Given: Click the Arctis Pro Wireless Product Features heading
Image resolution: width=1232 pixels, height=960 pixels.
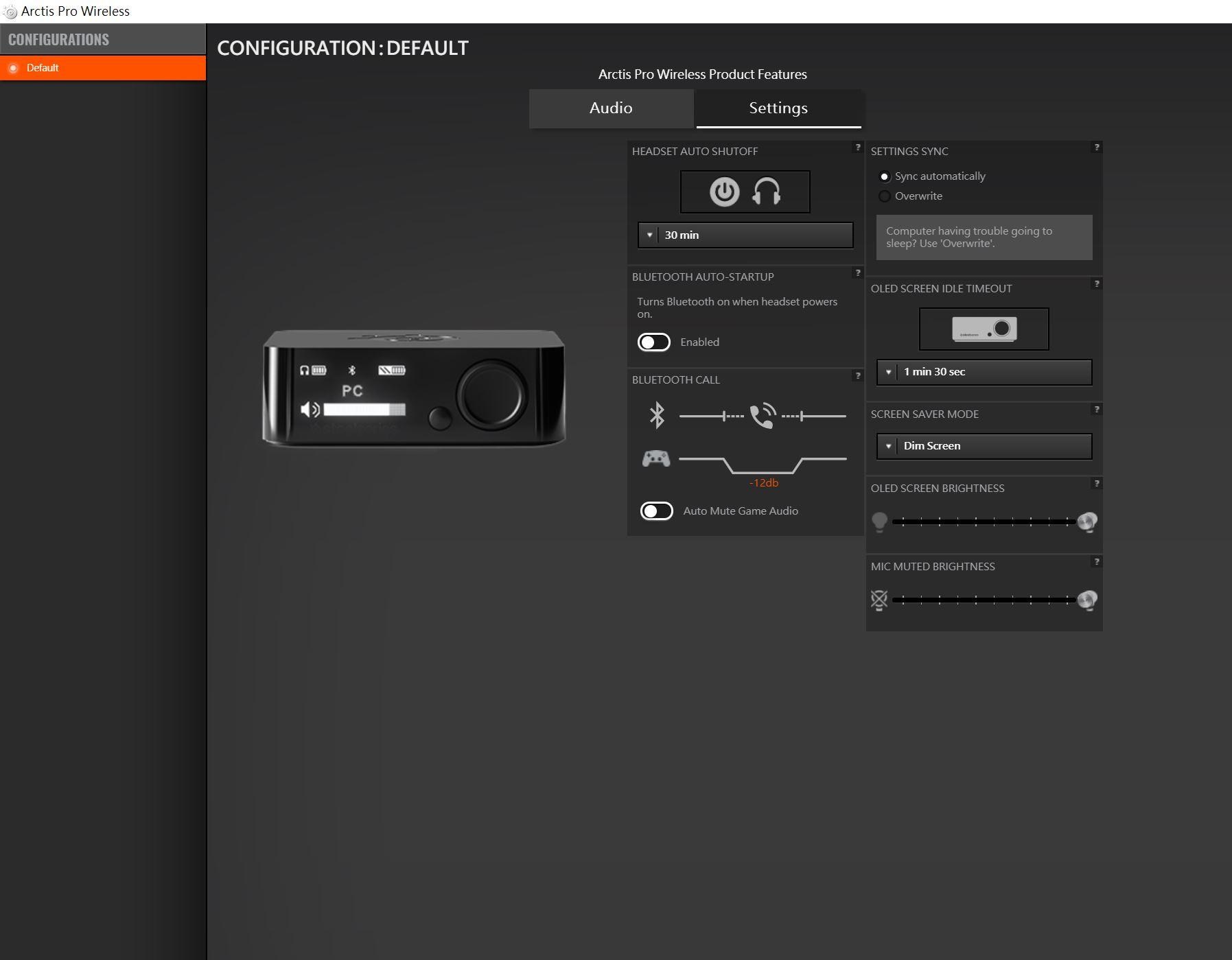Looking at the screenshot, I should tap(702, 74).
